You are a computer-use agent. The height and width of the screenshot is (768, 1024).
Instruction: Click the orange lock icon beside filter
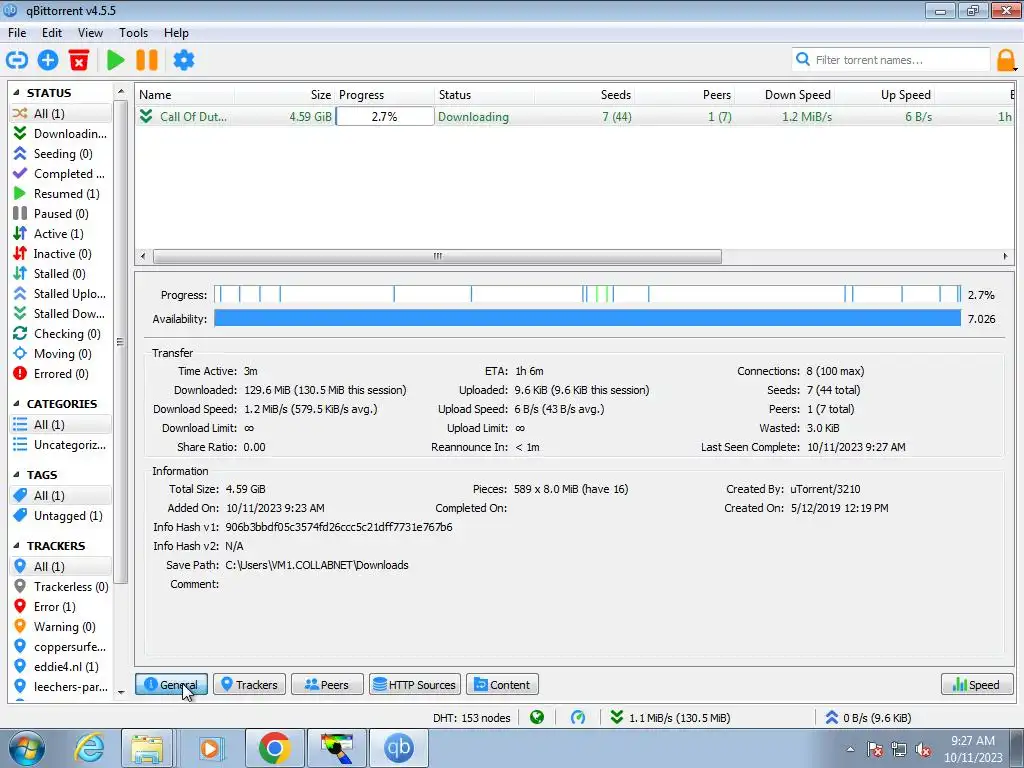pyautogui.click(x=1006, y=60)
